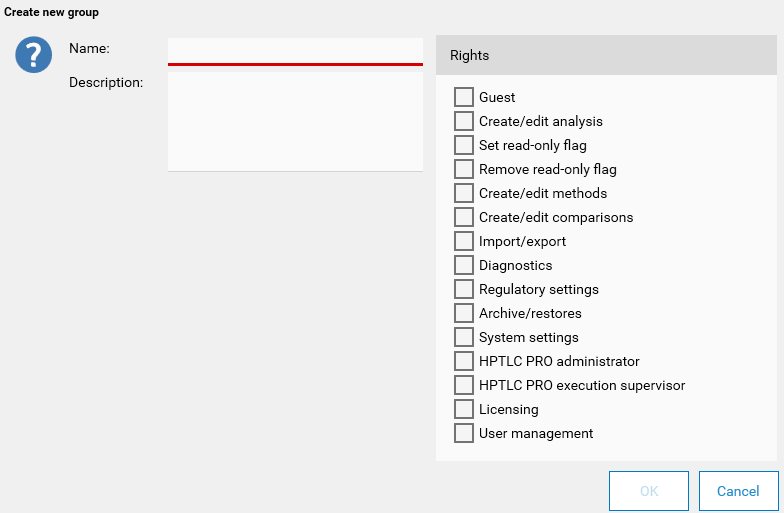Image resolution: width=784 pixels, height=513 pixels.
Task: Click into the group Name field
Action: 295,50
